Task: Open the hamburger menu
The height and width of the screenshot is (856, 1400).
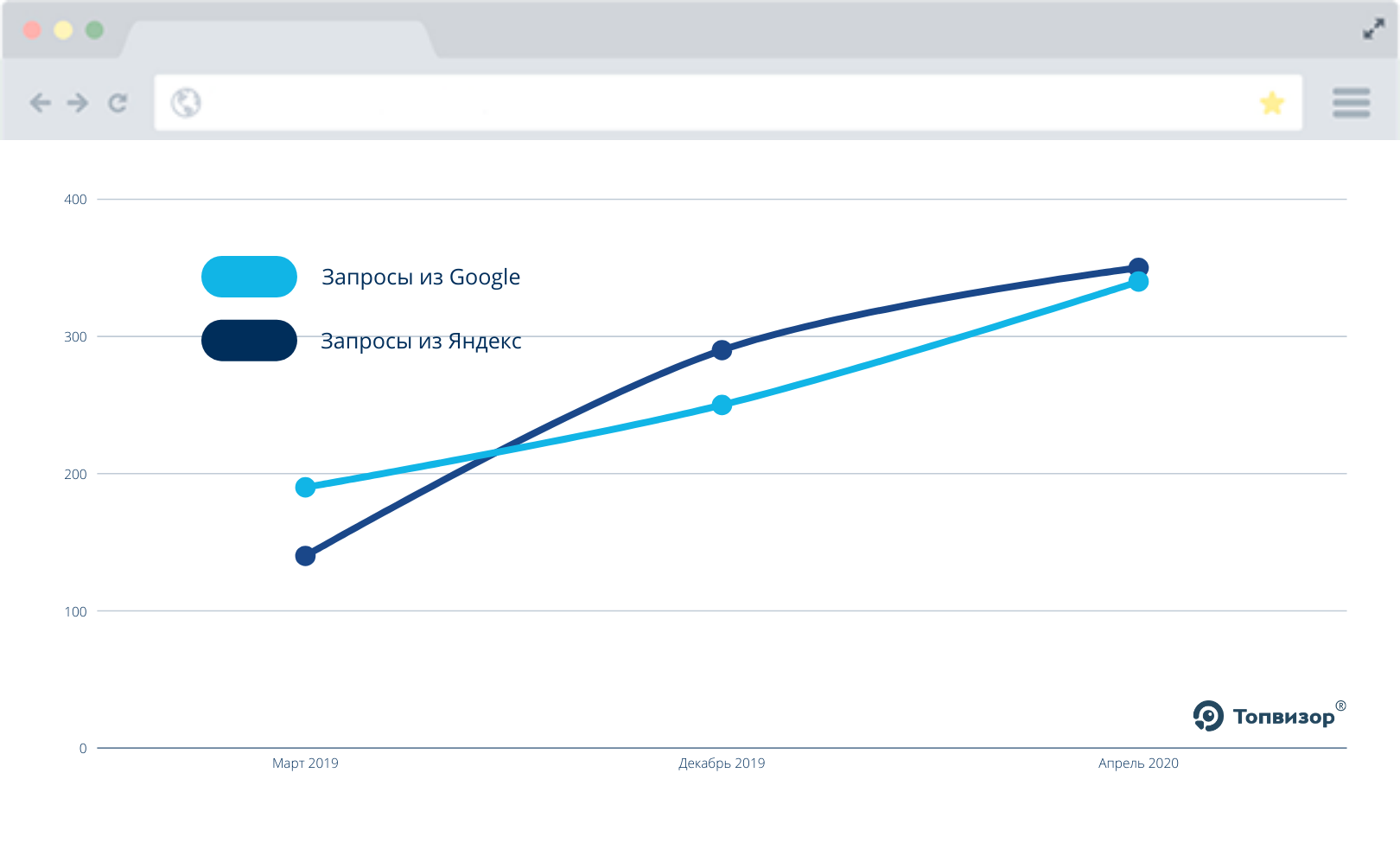Action: tap(1351, 102)
